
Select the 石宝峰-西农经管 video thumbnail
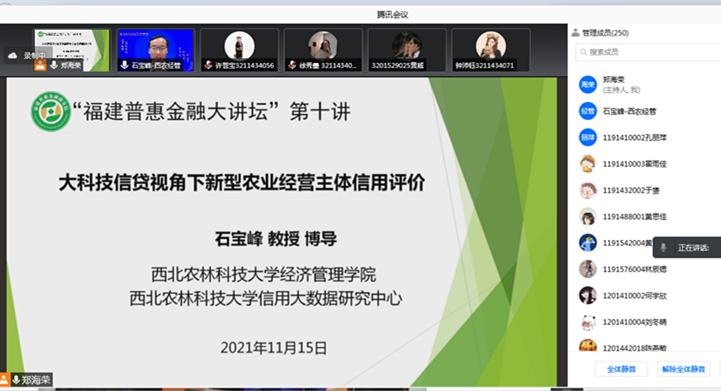[156, 50]
